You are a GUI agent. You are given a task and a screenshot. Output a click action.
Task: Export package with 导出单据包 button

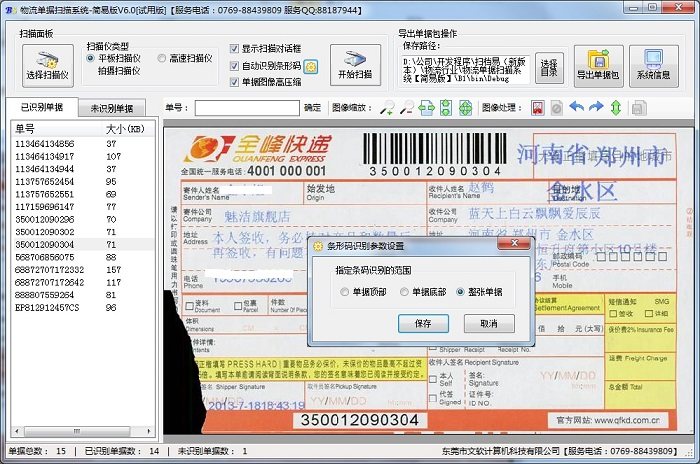598,66
